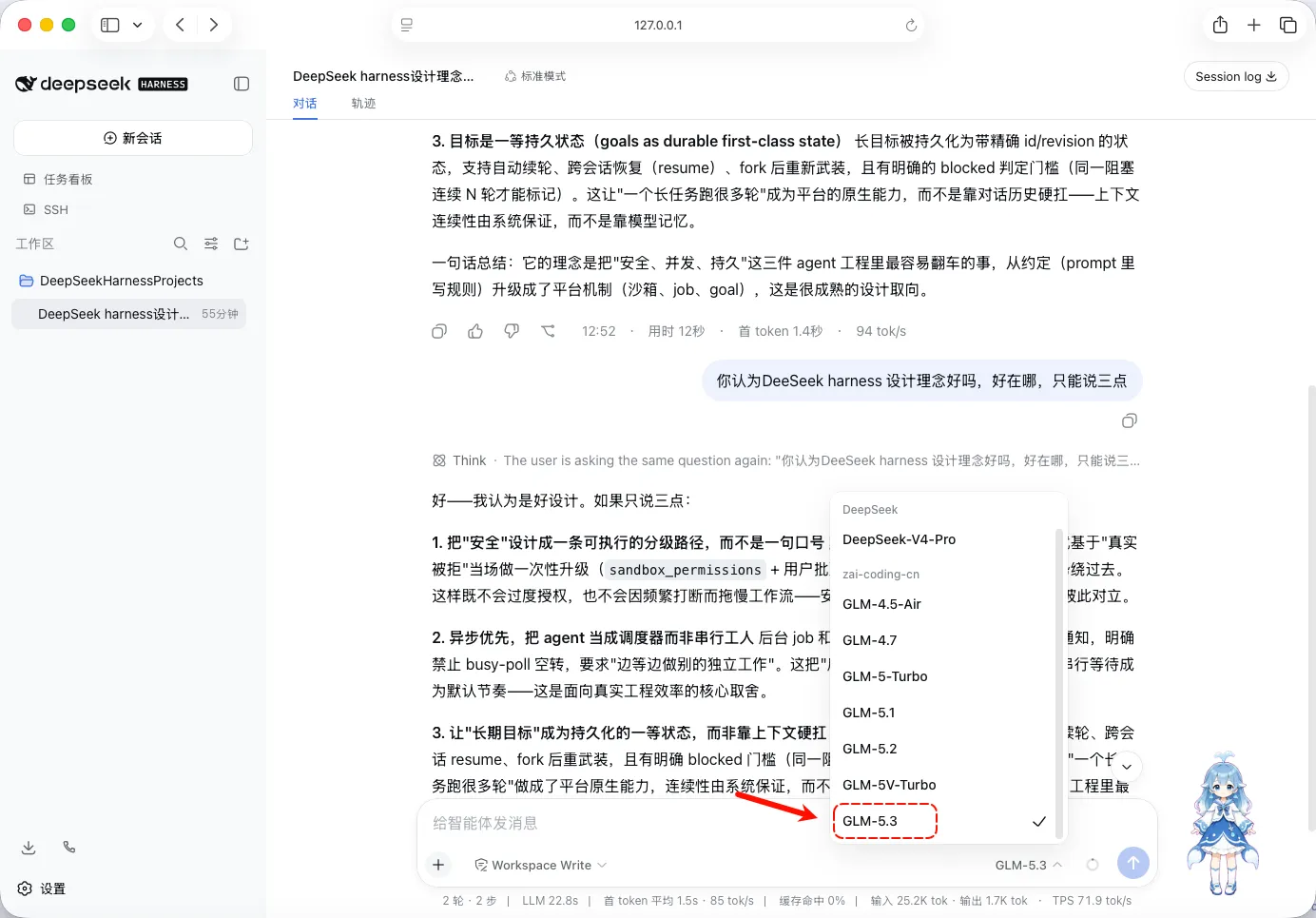Click the chat page vertical scrollbar

[x=1311, y=609]
